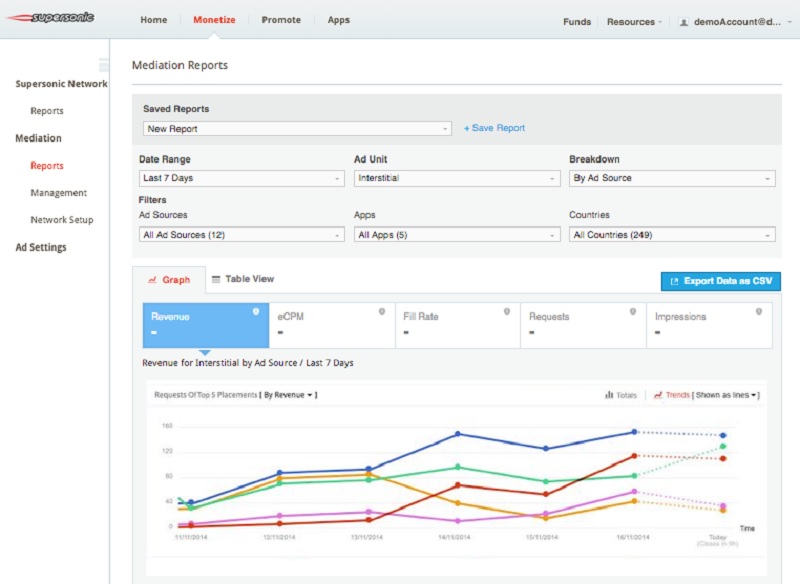The image size is (800, 584).
Task: Click the green dotted point at Today
Action: [x=722, y=446]
